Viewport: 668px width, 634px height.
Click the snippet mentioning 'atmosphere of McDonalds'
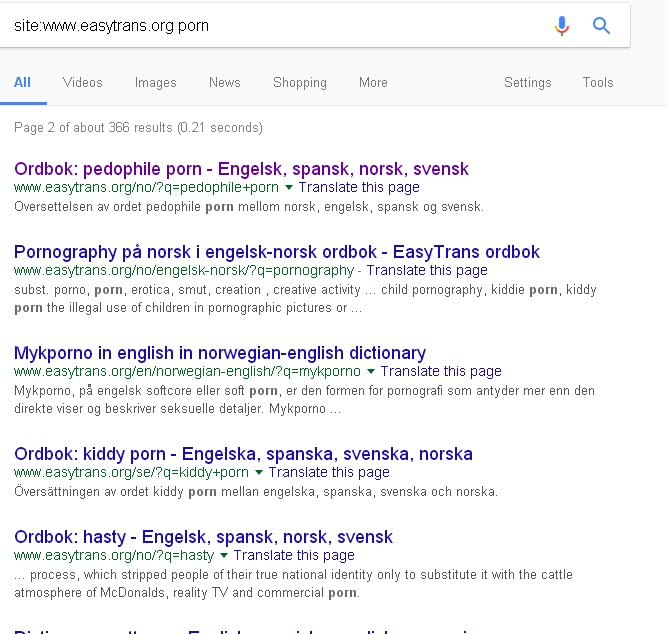coord(293,584)
